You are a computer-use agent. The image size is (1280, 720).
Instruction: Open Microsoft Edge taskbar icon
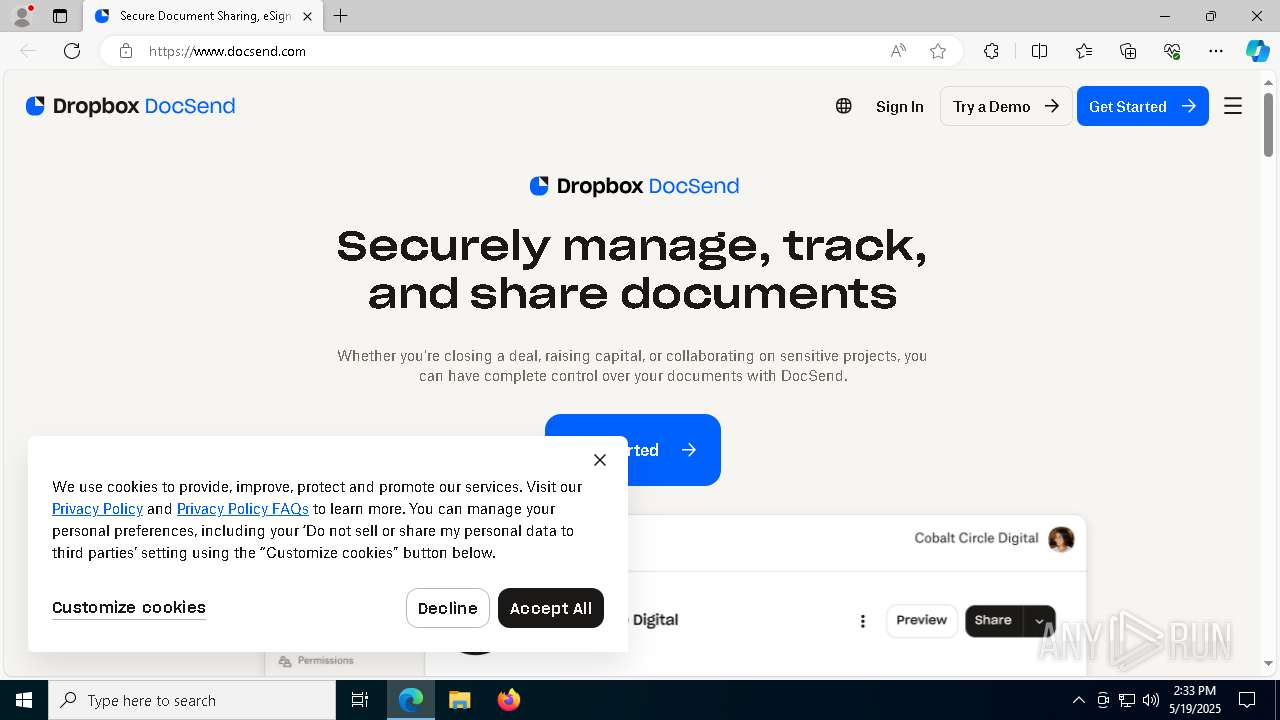pyautogui.click(x=411, y=700)
